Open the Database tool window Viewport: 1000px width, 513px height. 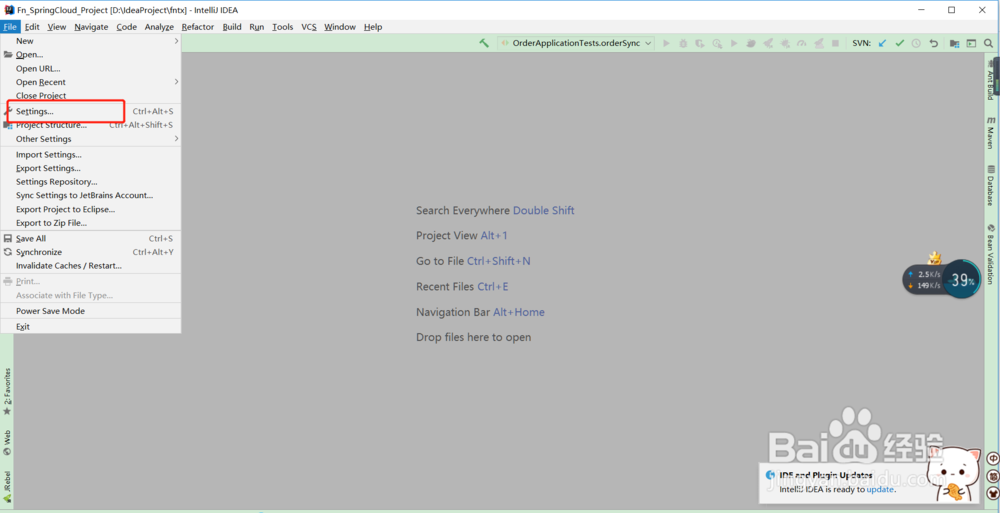pyautogui.click(x=990, y=186)
